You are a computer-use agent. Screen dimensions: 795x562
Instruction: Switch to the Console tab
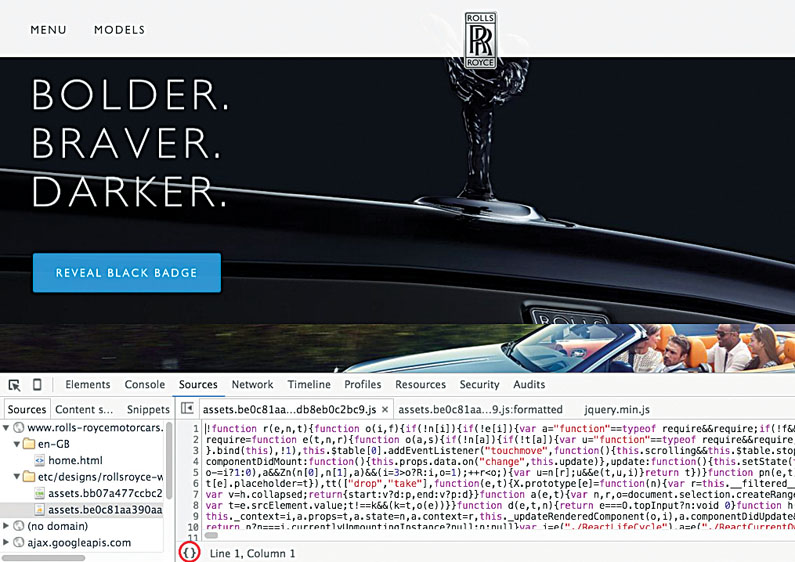point(144,384)
